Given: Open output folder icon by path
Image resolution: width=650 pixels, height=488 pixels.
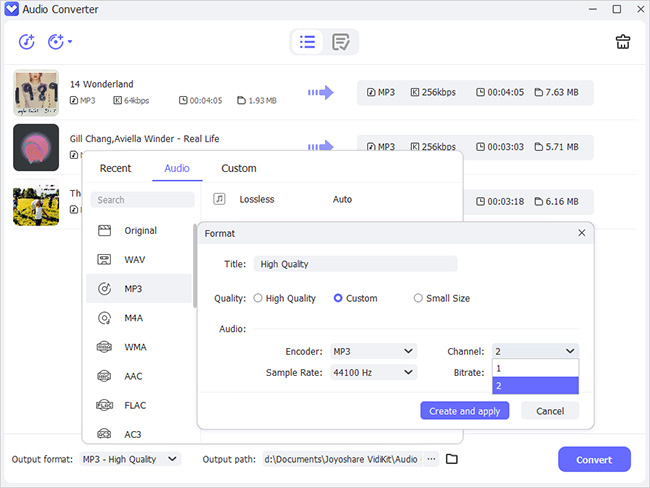Looking at the screenshot, I should pyautogui.click(x=452, y=459).
